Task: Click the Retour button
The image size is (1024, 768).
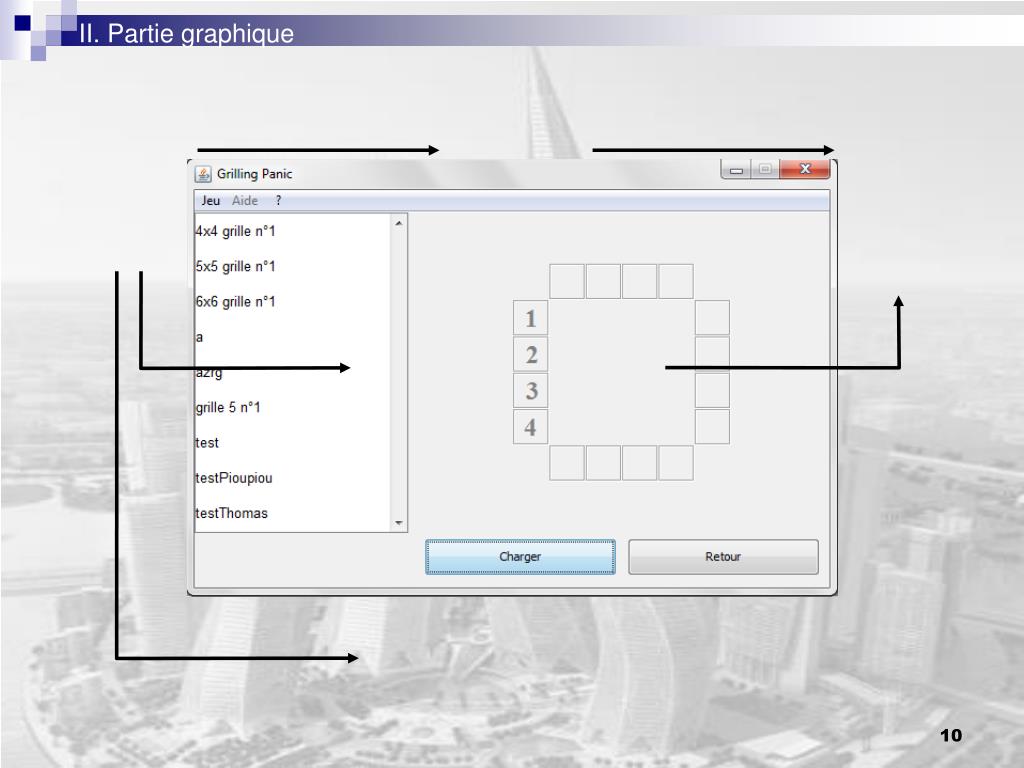Action: coord(723,557)
